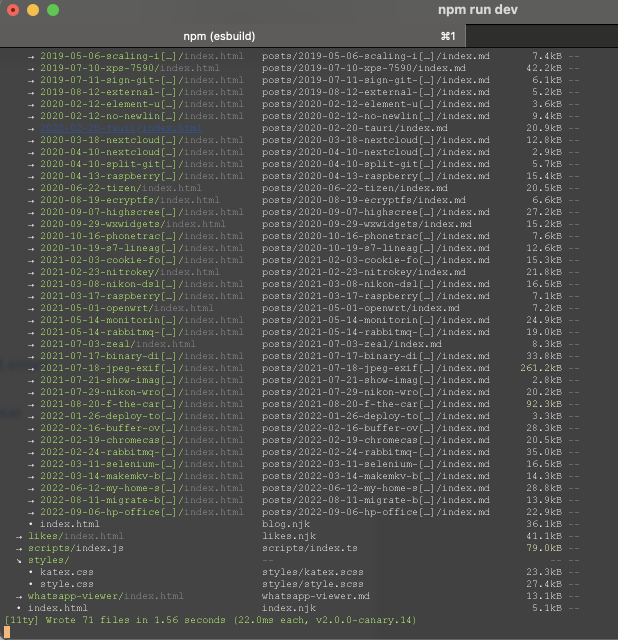Click the 261.2kB size value
Screen dimensions: 618x640
(541, 368)
